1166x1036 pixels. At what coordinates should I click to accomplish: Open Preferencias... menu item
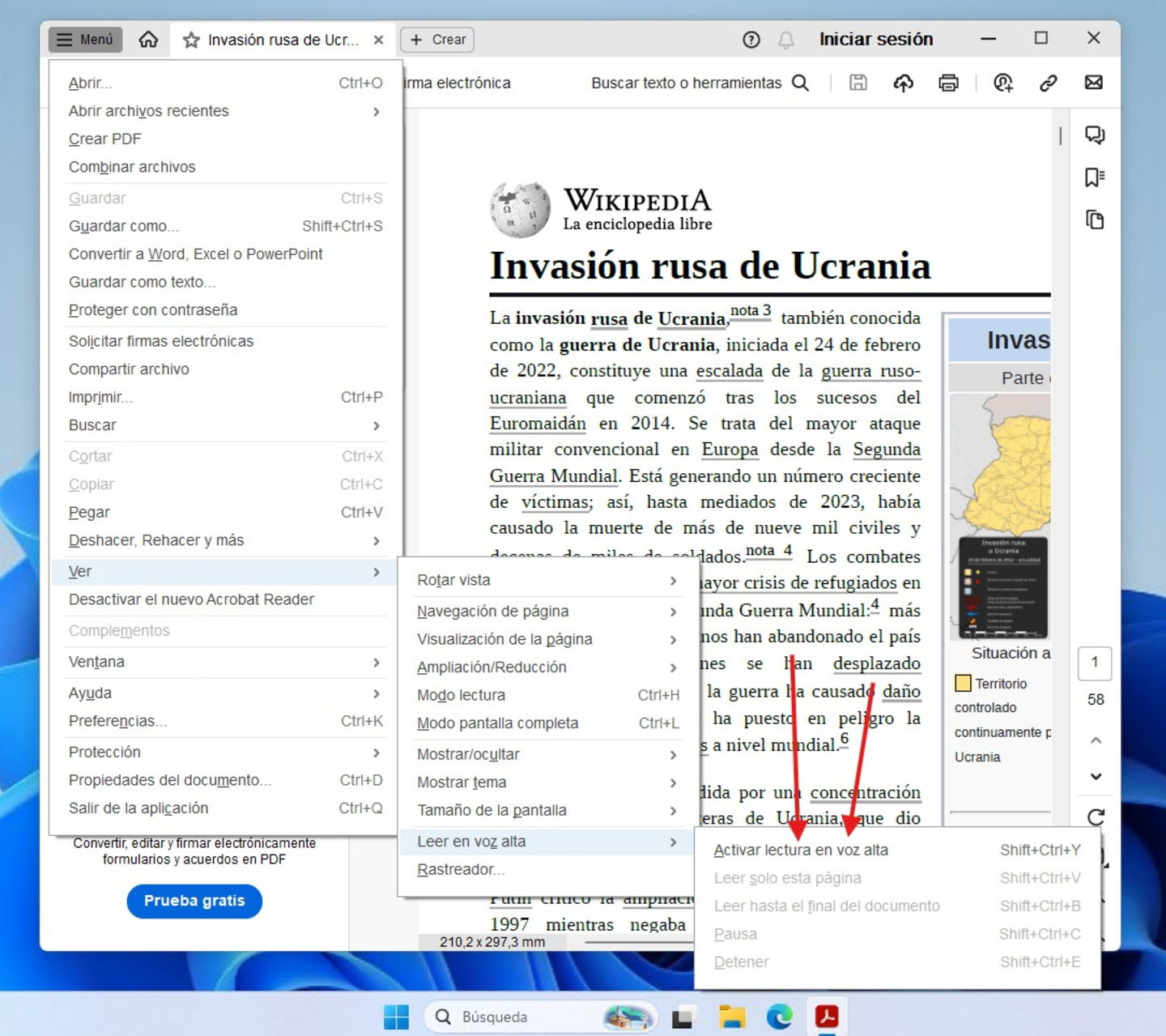click(225, 721)
